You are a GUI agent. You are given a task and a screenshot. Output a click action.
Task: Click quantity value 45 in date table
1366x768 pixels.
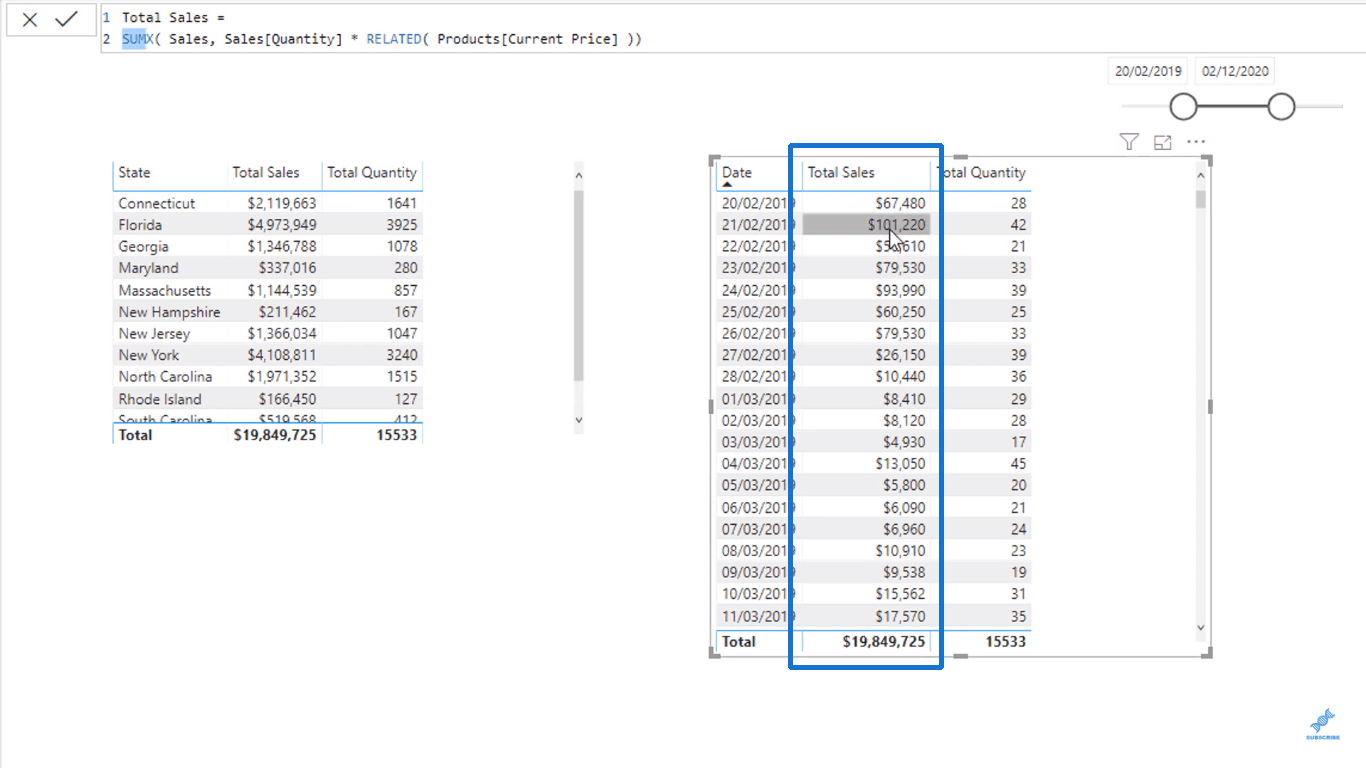[x=1018, y=464]
